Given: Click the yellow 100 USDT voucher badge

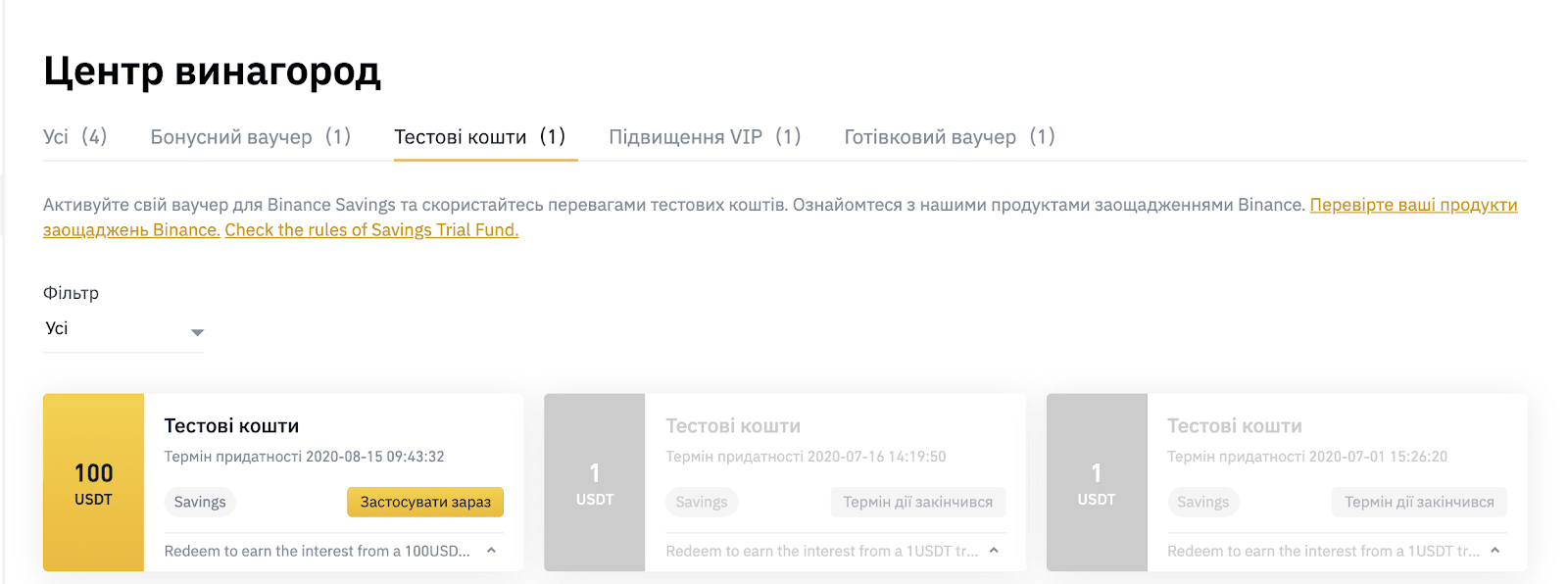Looking at the screenshot, I should pyautogui.click(x=93, y=482).
